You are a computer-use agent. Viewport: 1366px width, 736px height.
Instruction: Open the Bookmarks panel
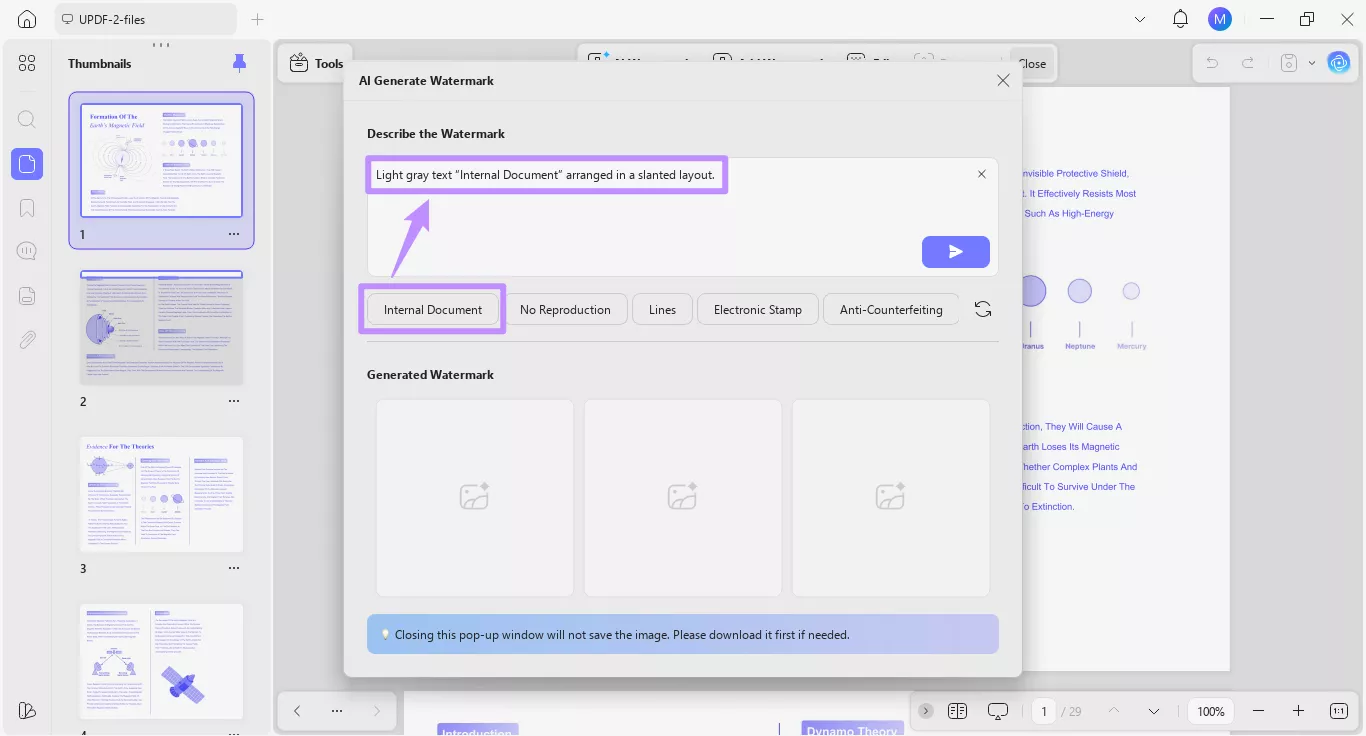click(x=26, y=207)
